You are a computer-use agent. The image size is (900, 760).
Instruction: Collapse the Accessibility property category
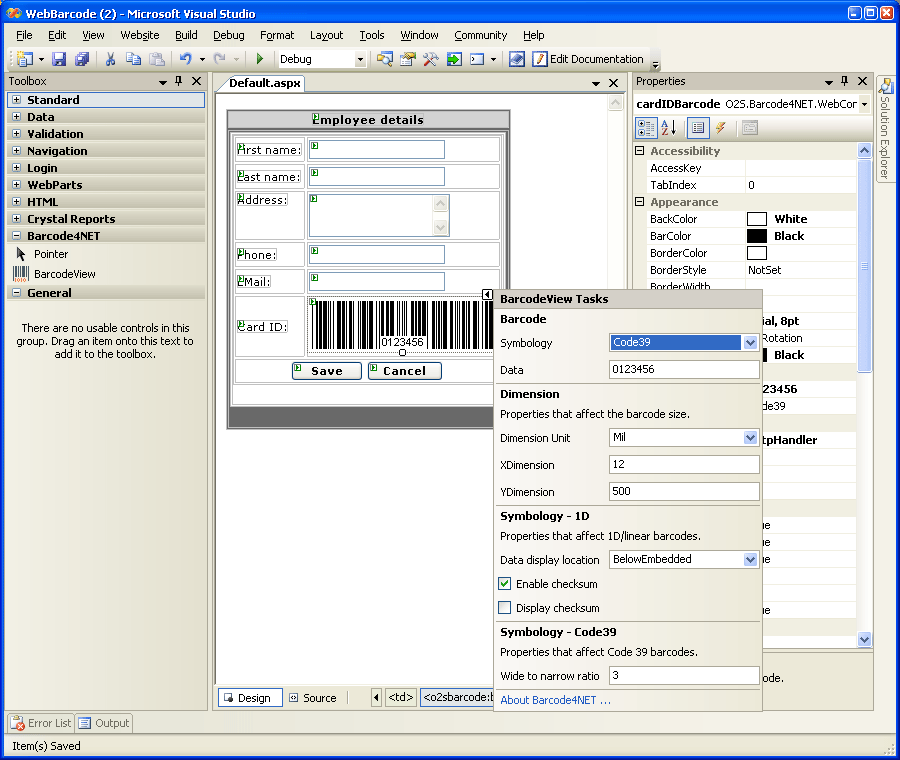640,151
